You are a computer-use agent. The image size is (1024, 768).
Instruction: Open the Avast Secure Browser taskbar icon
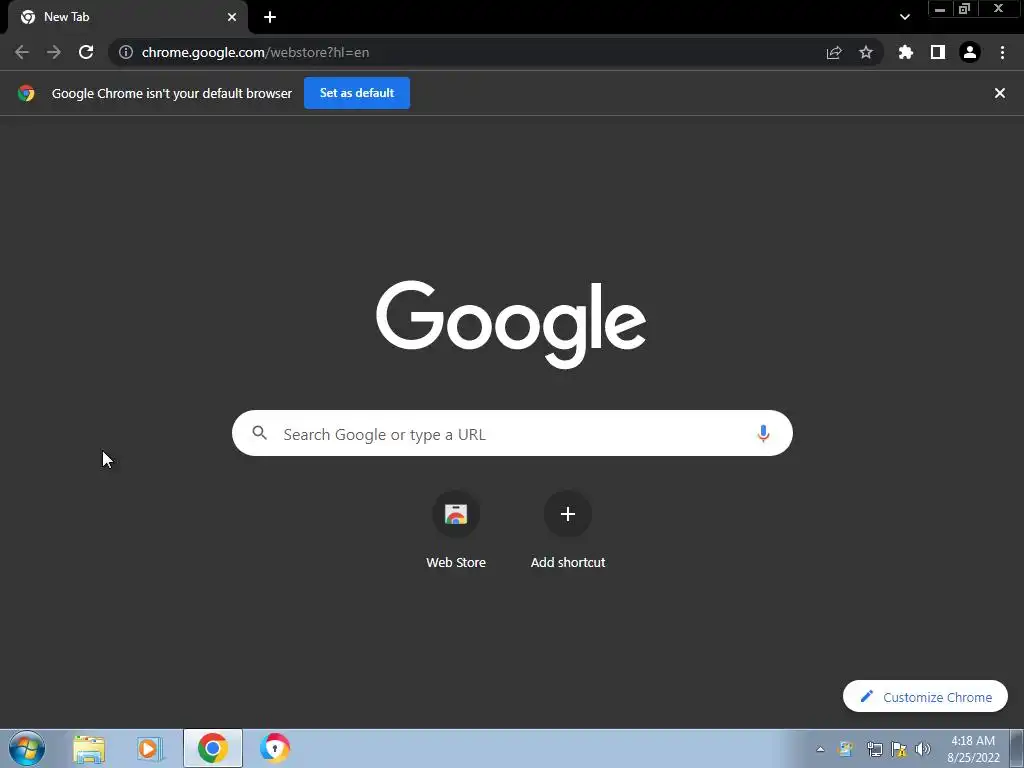pyautogui.click(x=274, y=748)
